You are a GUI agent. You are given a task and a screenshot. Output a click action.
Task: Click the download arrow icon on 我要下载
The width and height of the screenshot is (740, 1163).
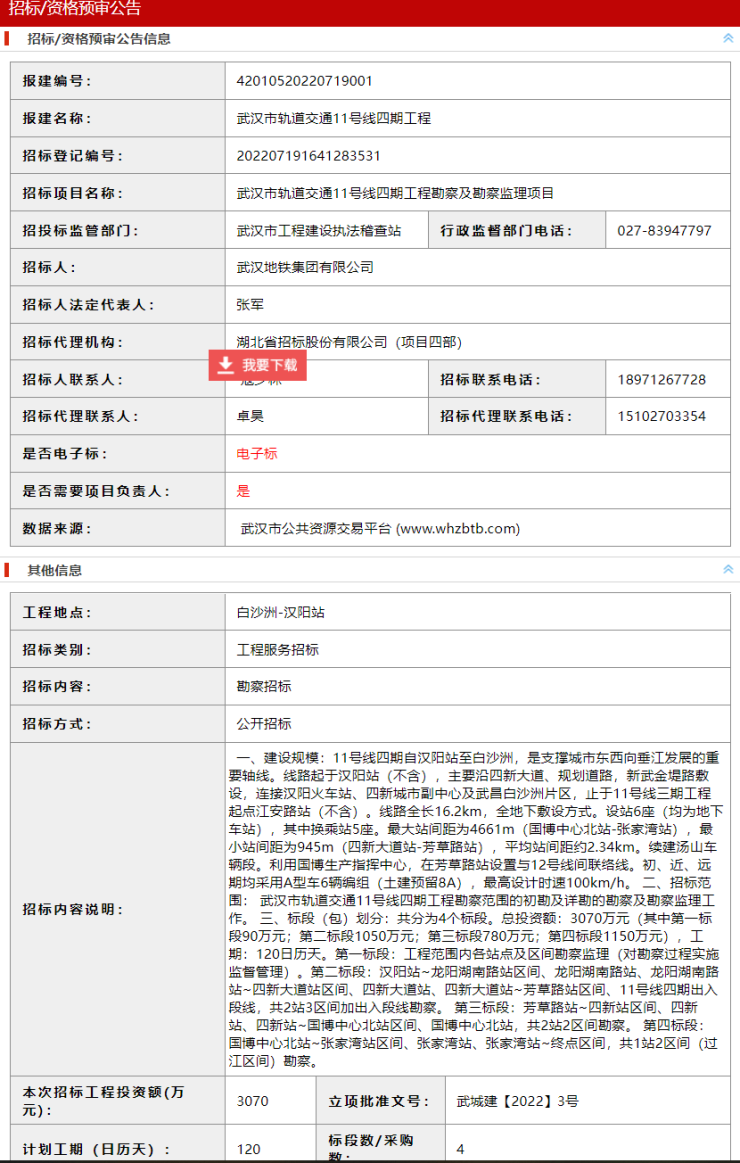tap(227, 366)
